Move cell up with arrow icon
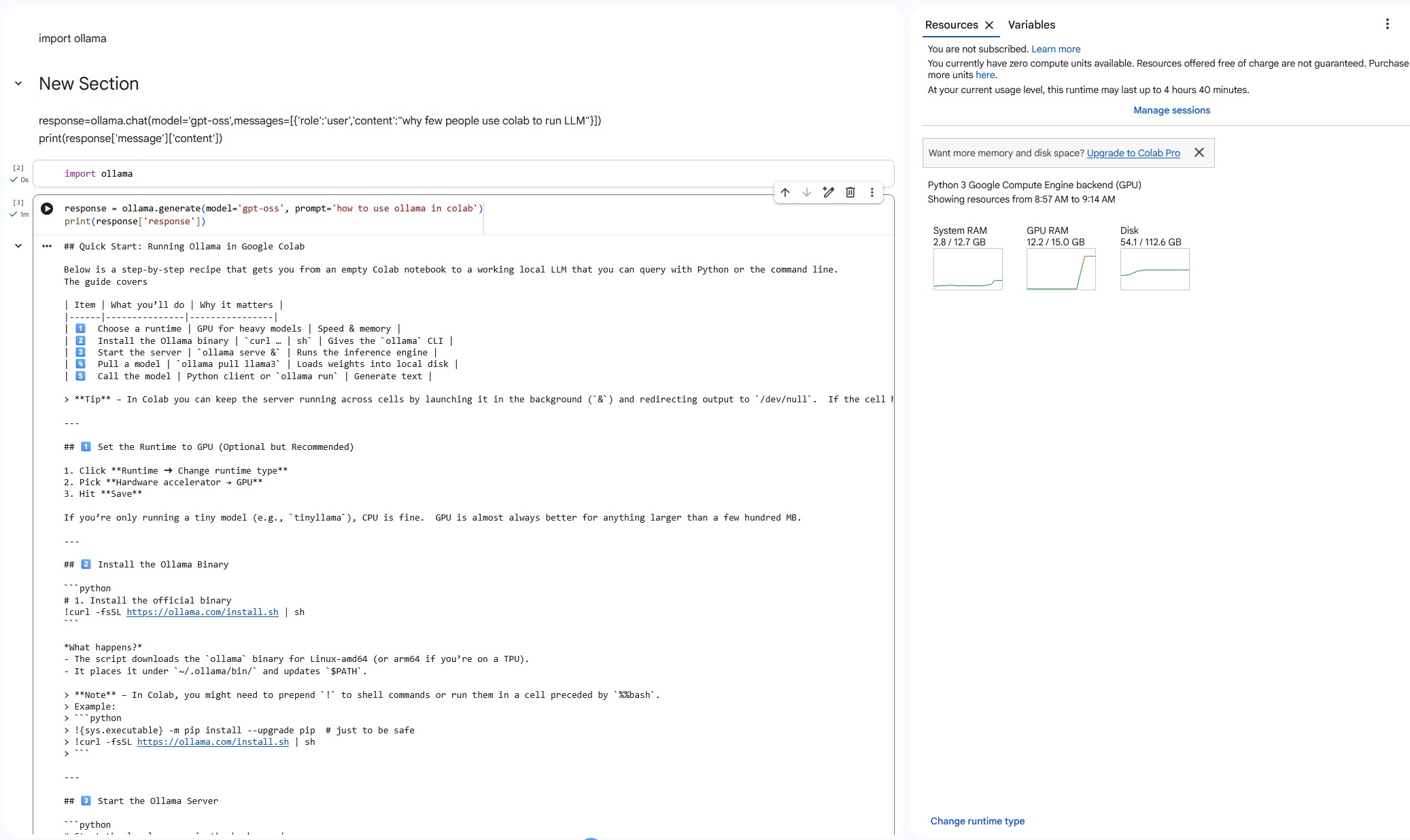Screen dimensions: 1410x840 785,192
